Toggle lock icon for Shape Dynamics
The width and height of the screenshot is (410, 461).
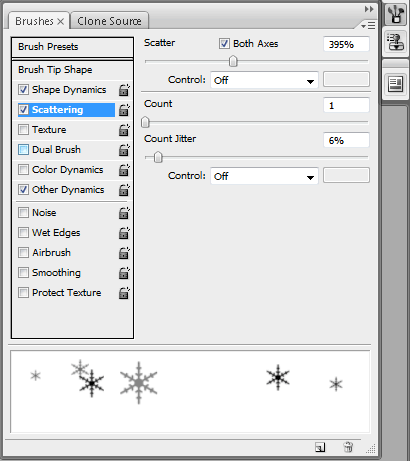(124, 90)
